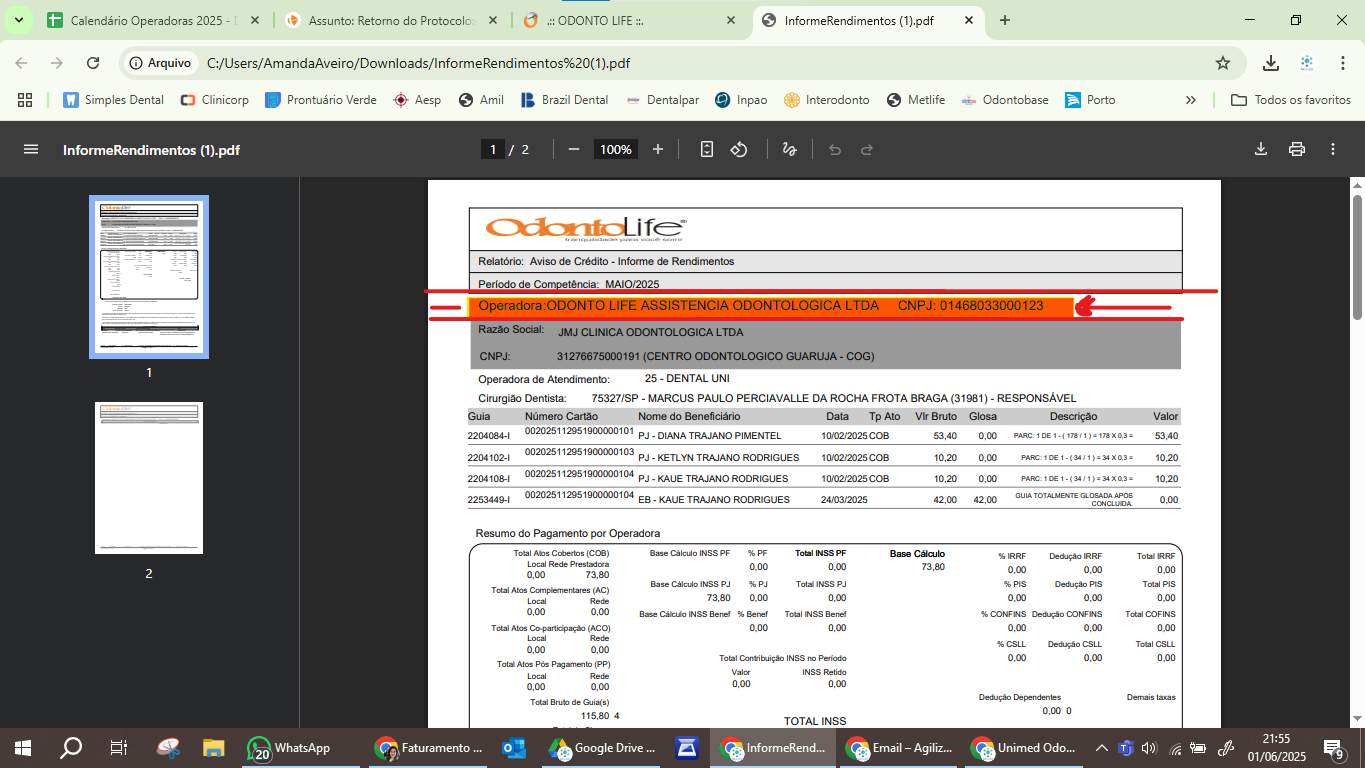This screenshot has height=768, width=1365.
Task: Open the Windows notification center
Action: click(1333, 747)
